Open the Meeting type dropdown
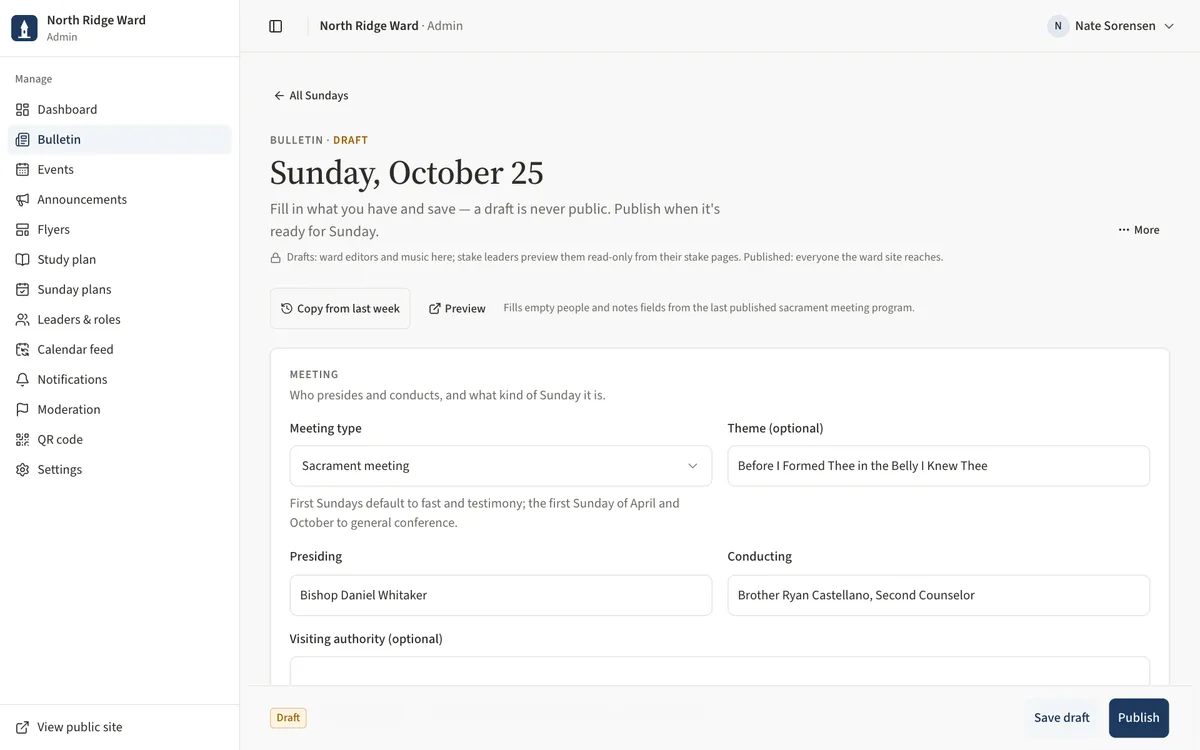 coord(501,466)
